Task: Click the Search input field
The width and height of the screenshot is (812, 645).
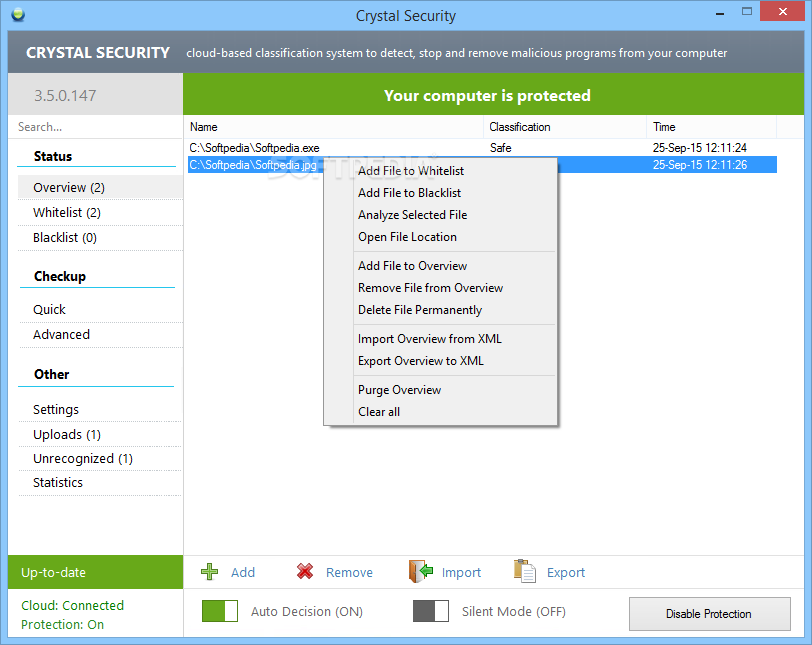Action: 96,127
